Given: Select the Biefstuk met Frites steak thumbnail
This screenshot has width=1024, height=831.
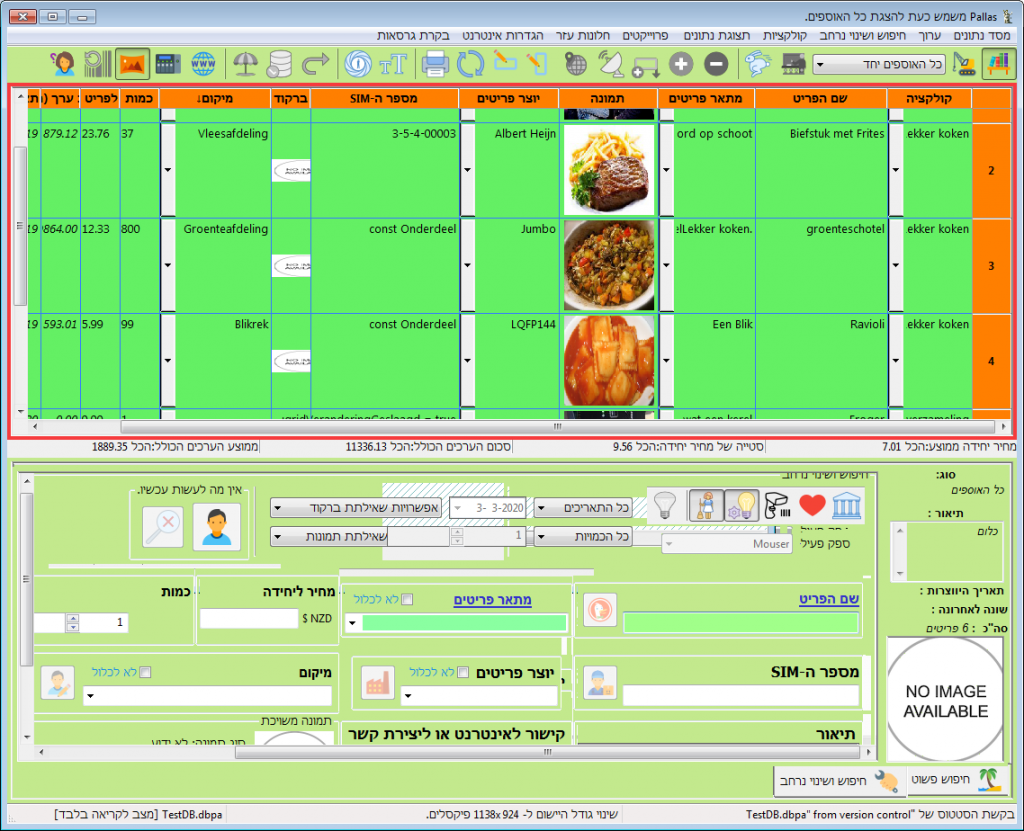Looking at the screenshot, I should point(609,170).
